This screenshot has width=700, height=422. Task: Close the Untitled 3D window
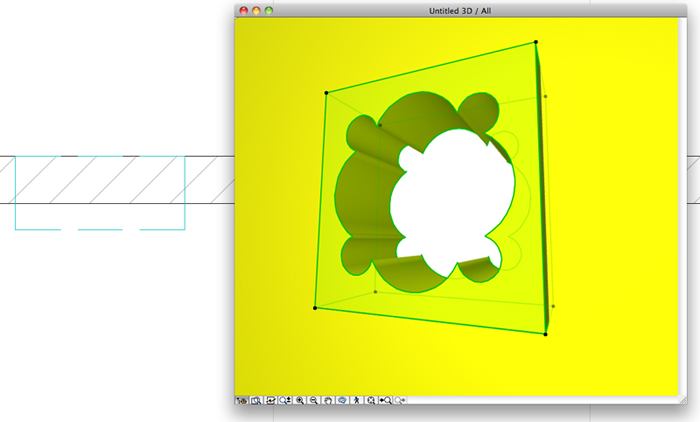click(x=244, y=11)
